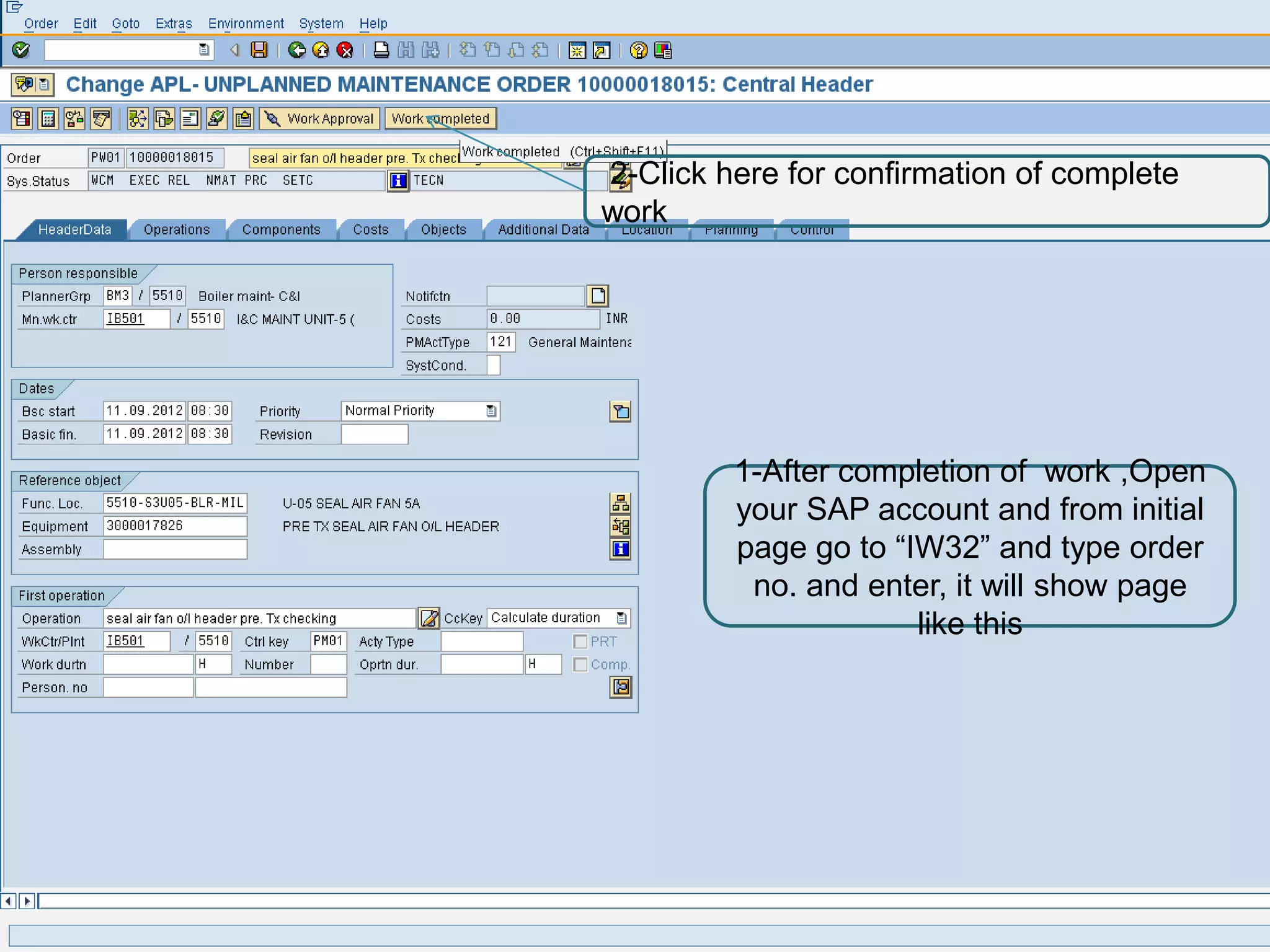Image resolution: width=1270 pixels, height=952 pixels.
Task: Open the command field history dropdown
Action: click(x=203, y=50)
